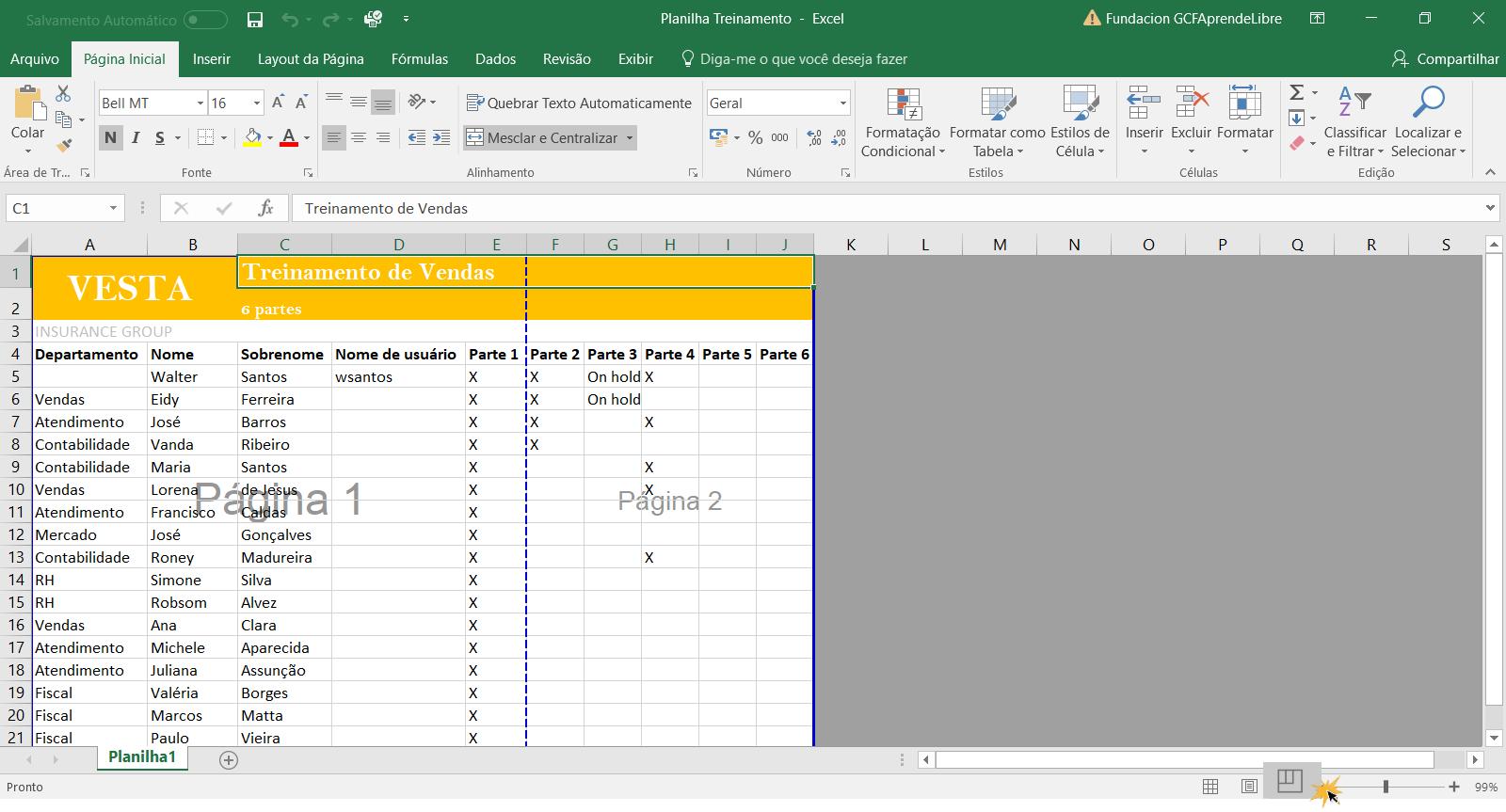1506x812 pixels.
Task: Decrease decimal places icon
Action: coord(840,137)
